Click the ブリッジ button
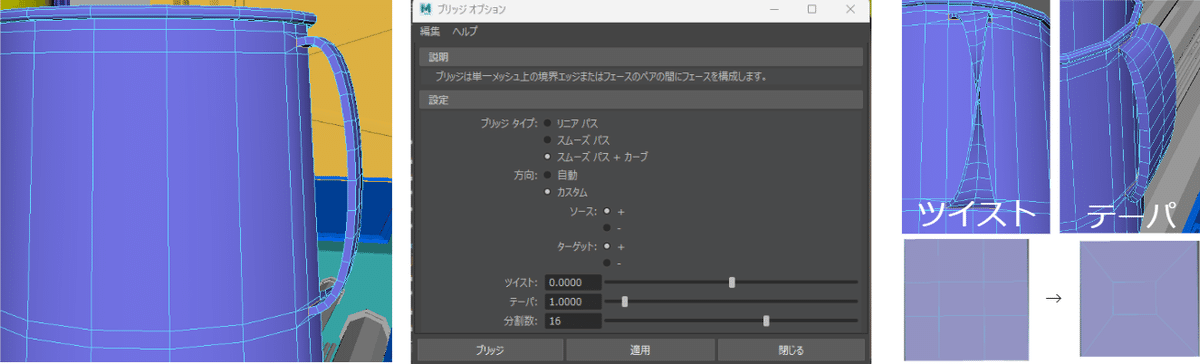 [489, 350]
